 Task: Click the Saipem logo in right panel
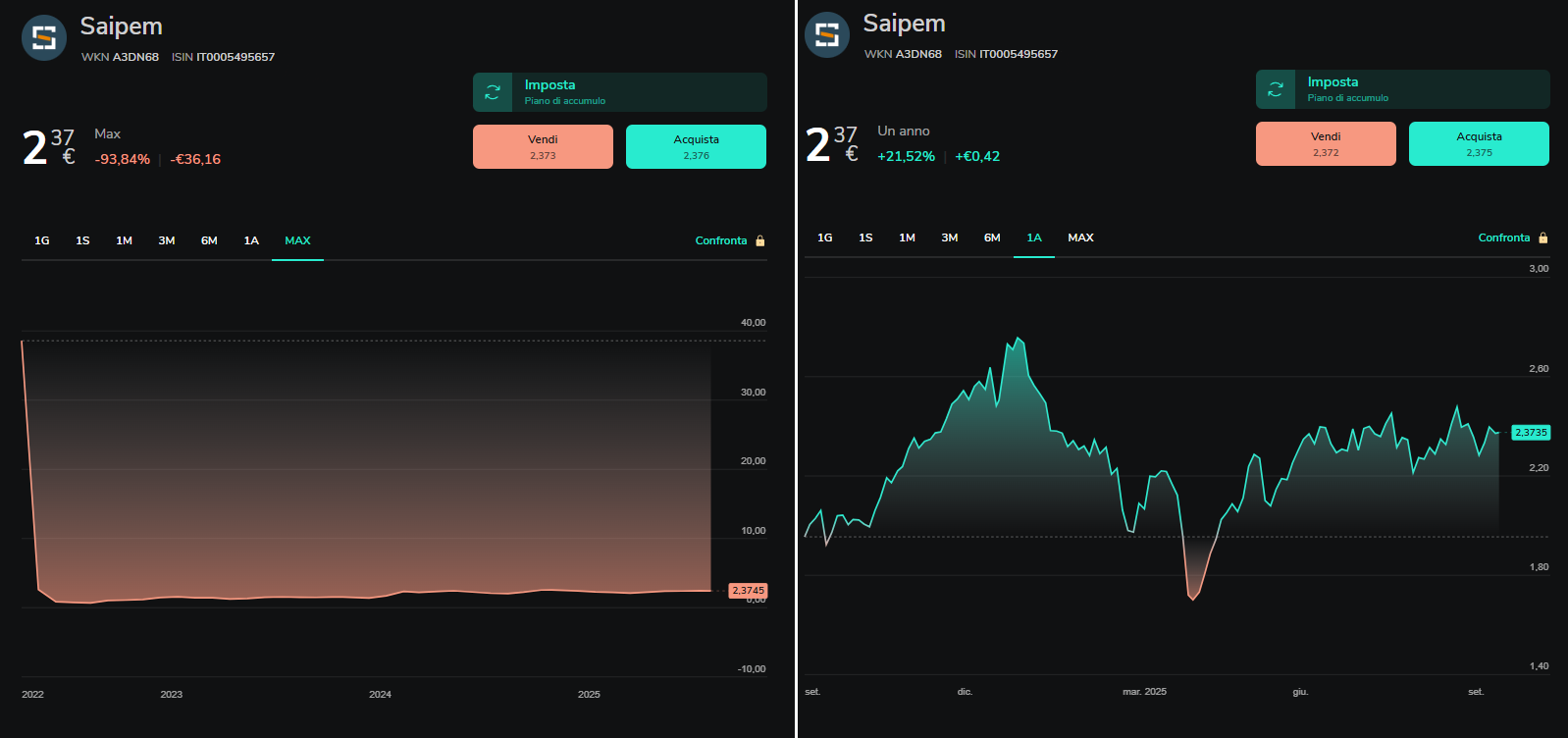(x=827, y=35)
